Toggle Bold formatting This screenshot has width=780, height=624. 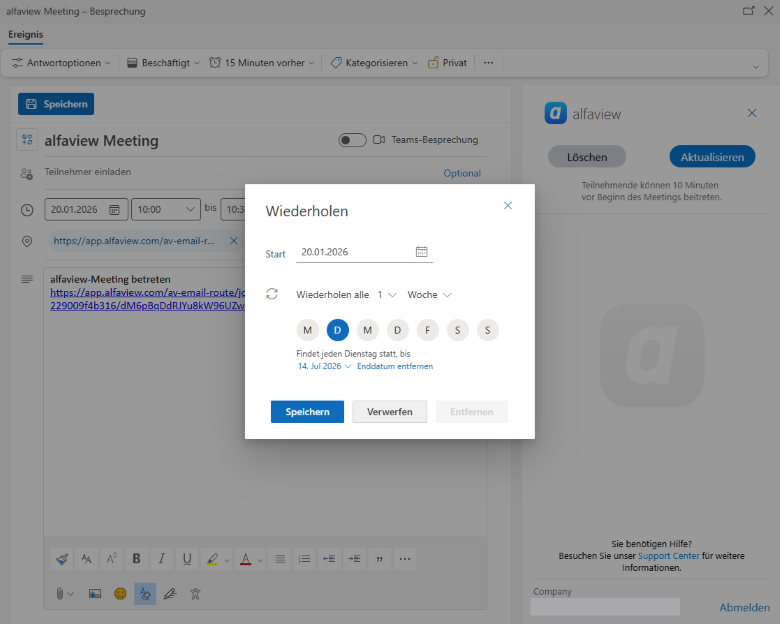(136, 559)
